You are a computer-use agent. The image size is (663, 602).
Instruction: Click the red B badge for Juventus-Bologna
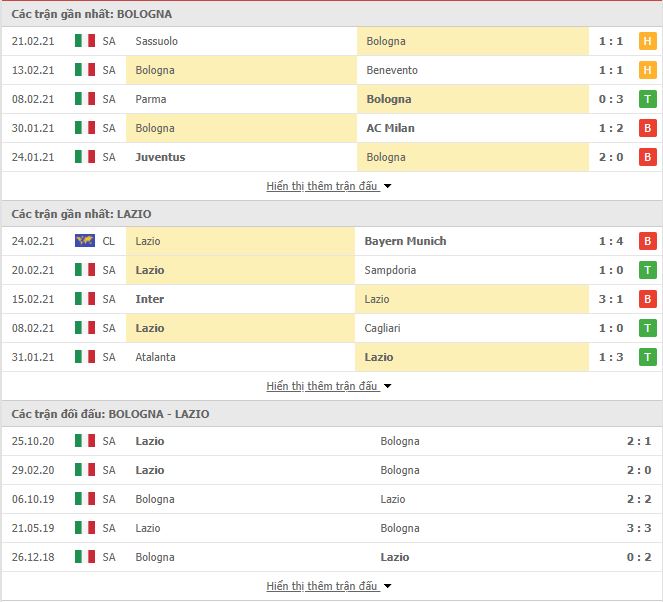coord(647,157)
